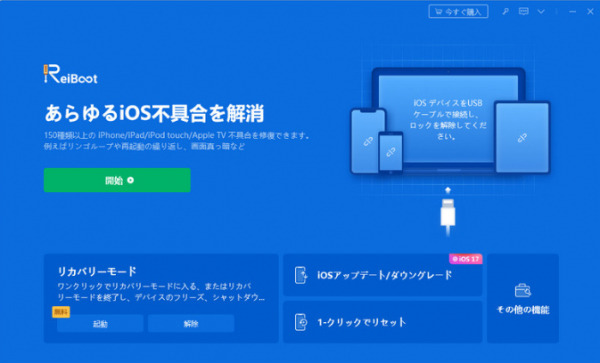Image resolution: width=600 pixels, height=363 pixels.
Task: Click the key registration icon
Action: pos(505,11)
